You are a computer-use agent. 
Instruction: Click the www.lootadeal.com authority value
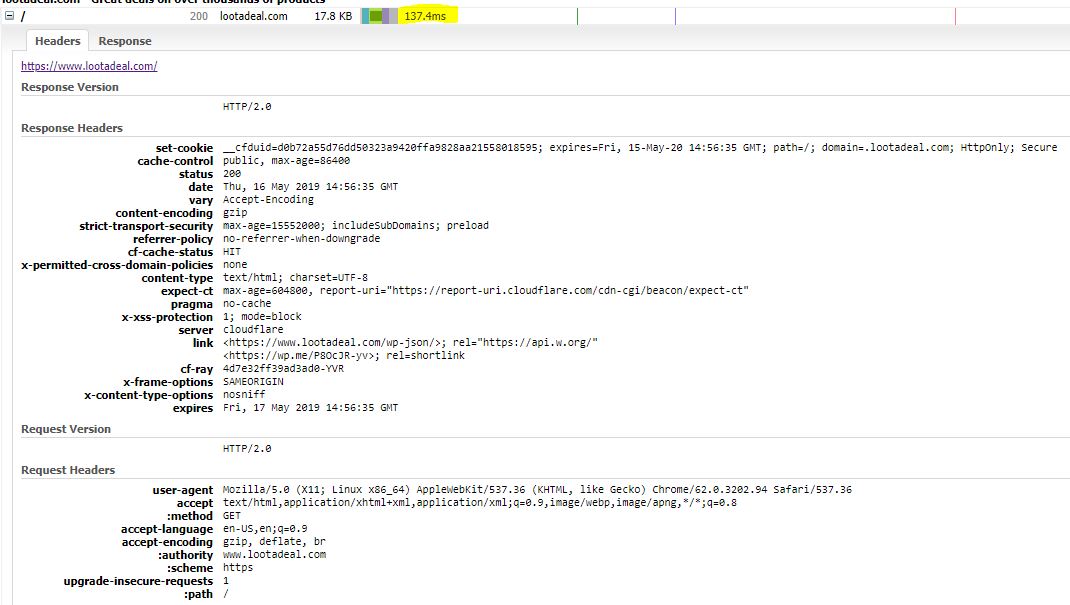274,555
